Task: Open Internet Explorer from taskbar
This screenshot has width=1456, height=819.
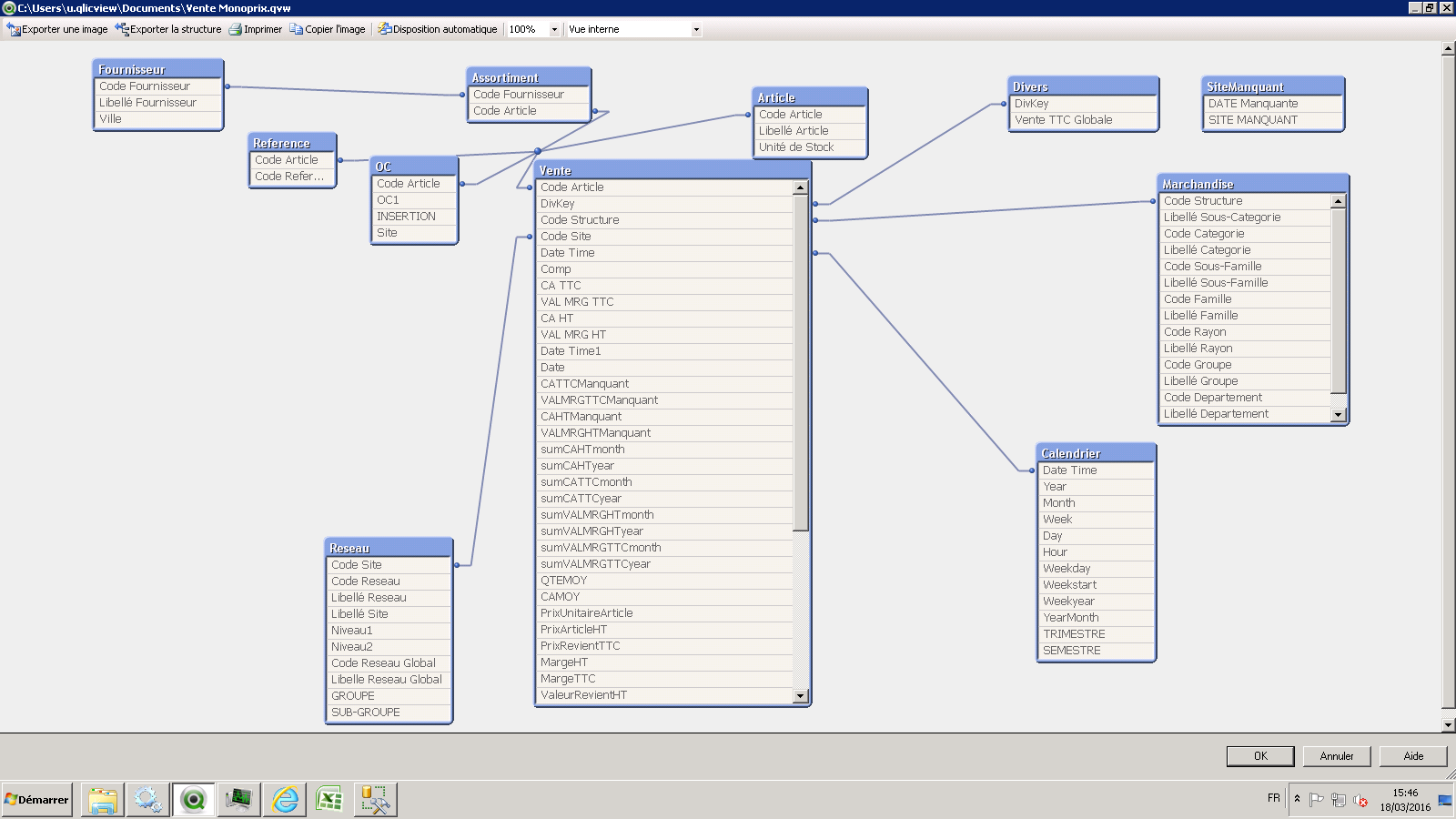Action: point(285,800)
